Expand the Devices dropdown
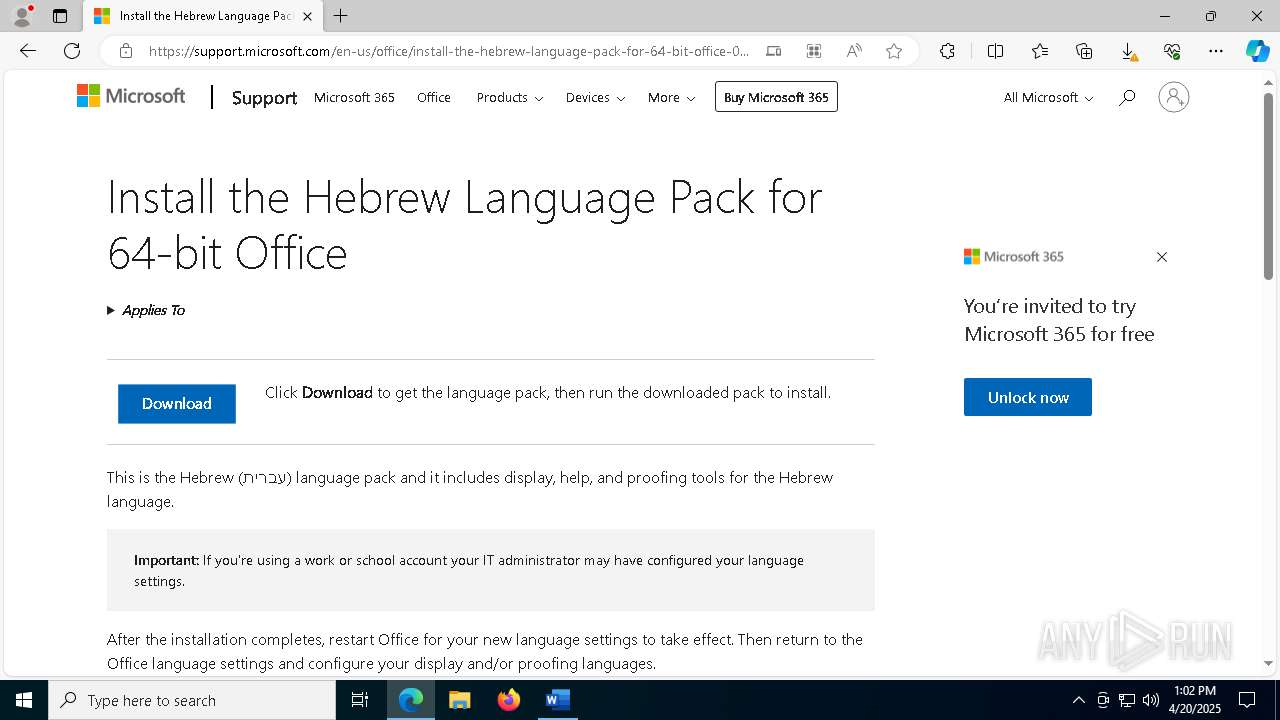Screen dimensions: 1280x720 [x=595, y=97]
